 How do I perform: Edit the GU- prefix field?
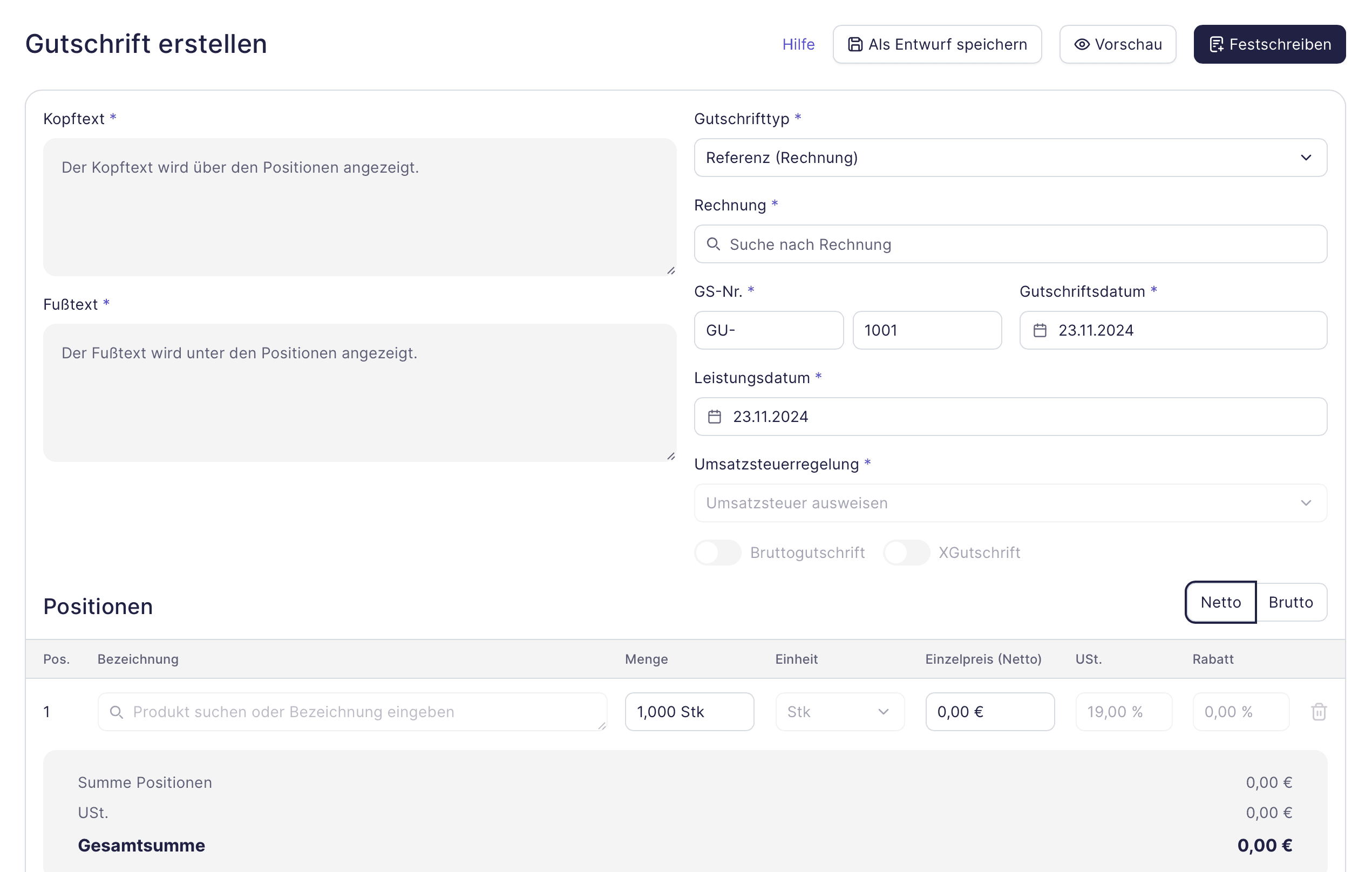coord(768,330)
